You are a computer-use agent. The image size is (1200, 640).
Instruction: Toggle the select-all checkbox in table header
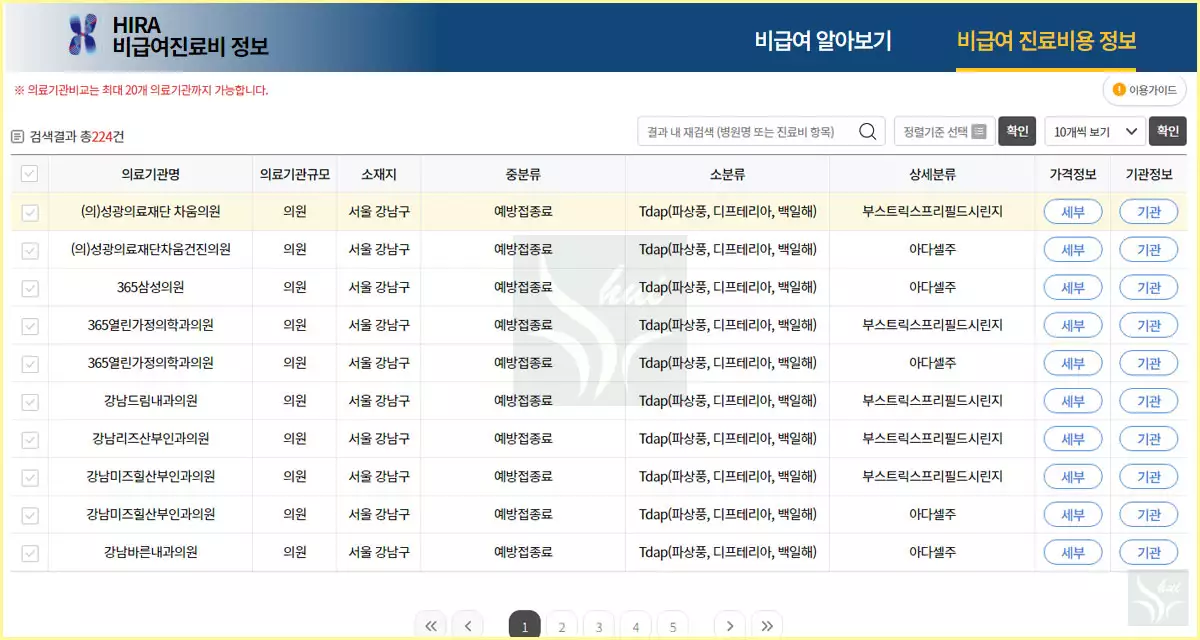point(30,173)
